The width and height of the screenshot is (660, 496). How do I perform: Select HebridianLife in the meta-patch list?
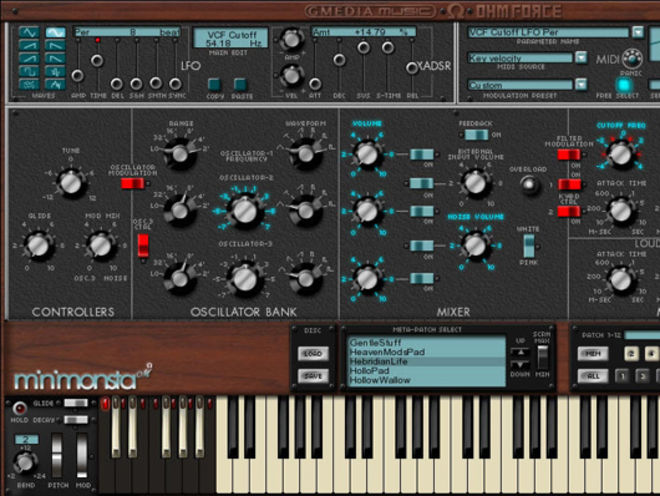pyautogui.click(x=426, y=362)
